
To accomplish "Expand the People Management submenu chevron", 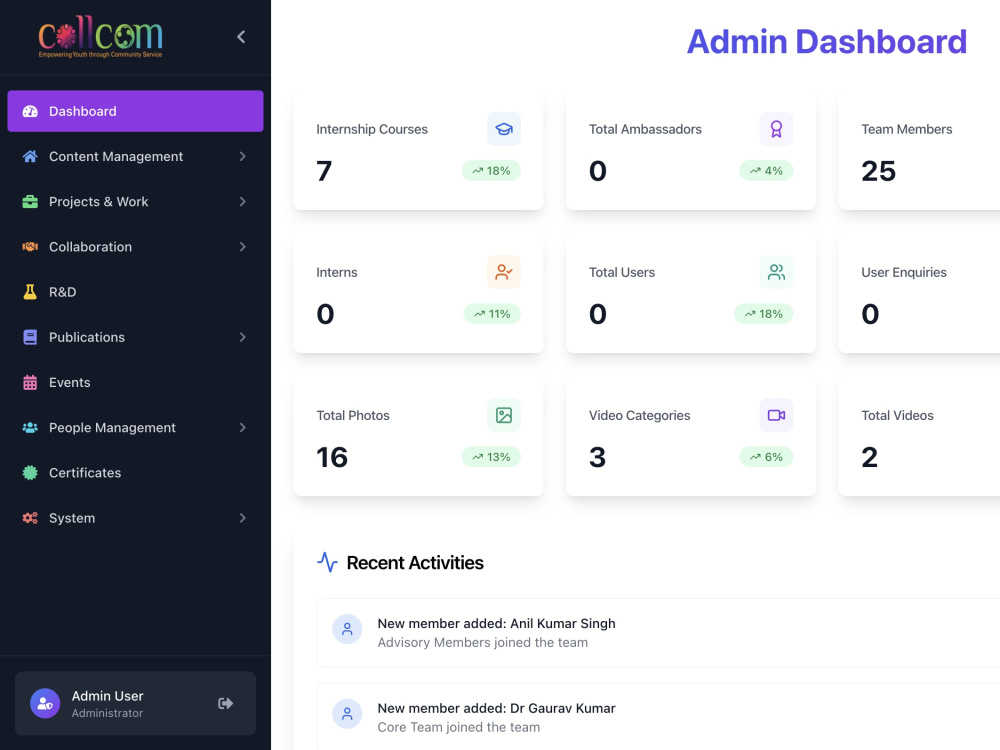I will (x=242, y=428).
